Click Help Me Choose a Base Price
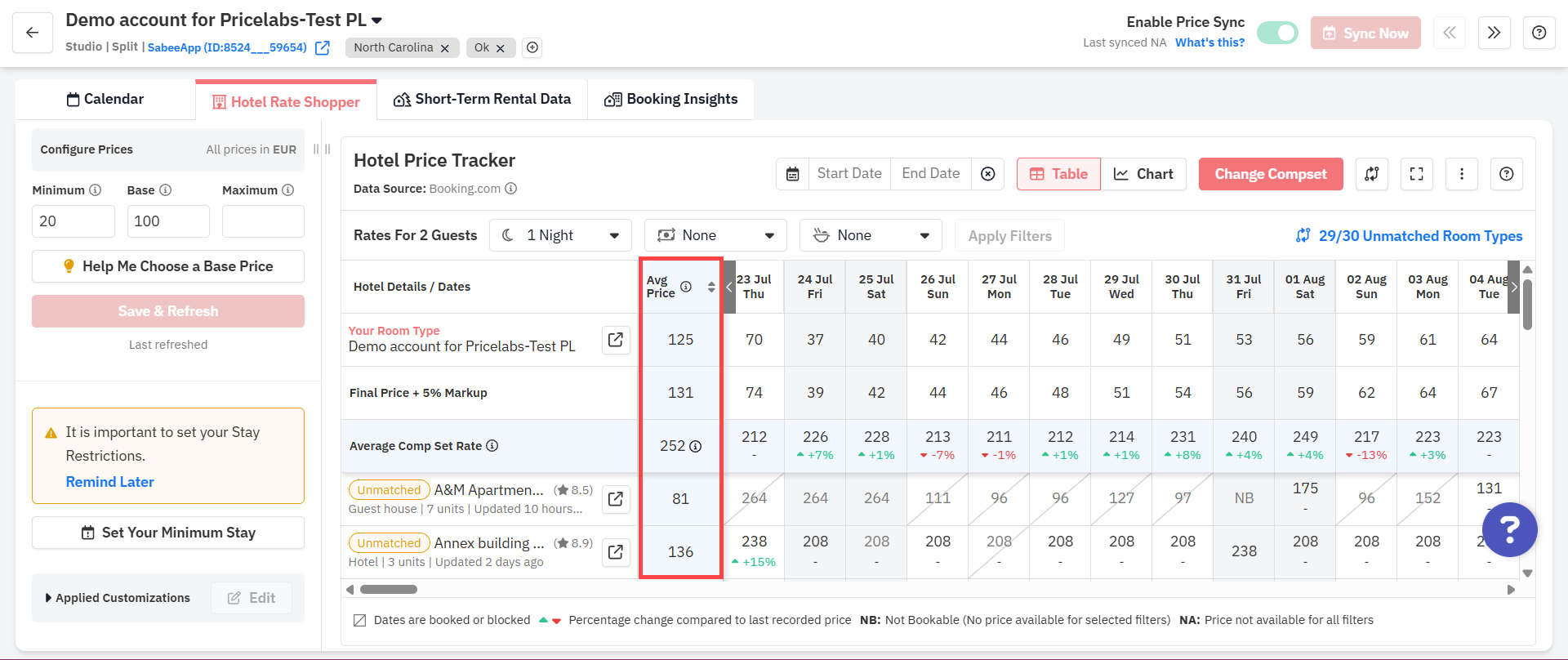The width and height of the screenshot is (1568, 660). pyautogui.click(x=168, y=266)
